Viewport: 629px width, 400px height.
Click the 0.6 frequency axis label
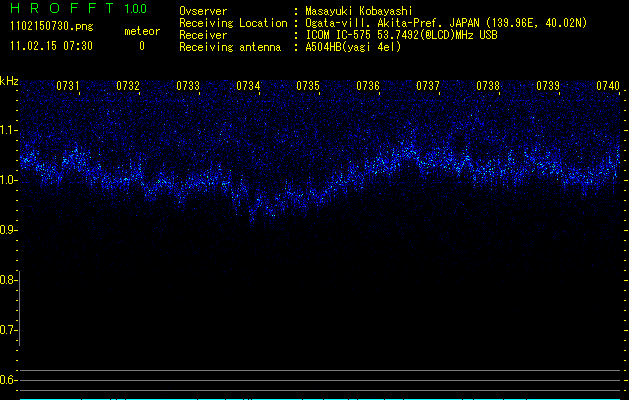pos(9,380)
